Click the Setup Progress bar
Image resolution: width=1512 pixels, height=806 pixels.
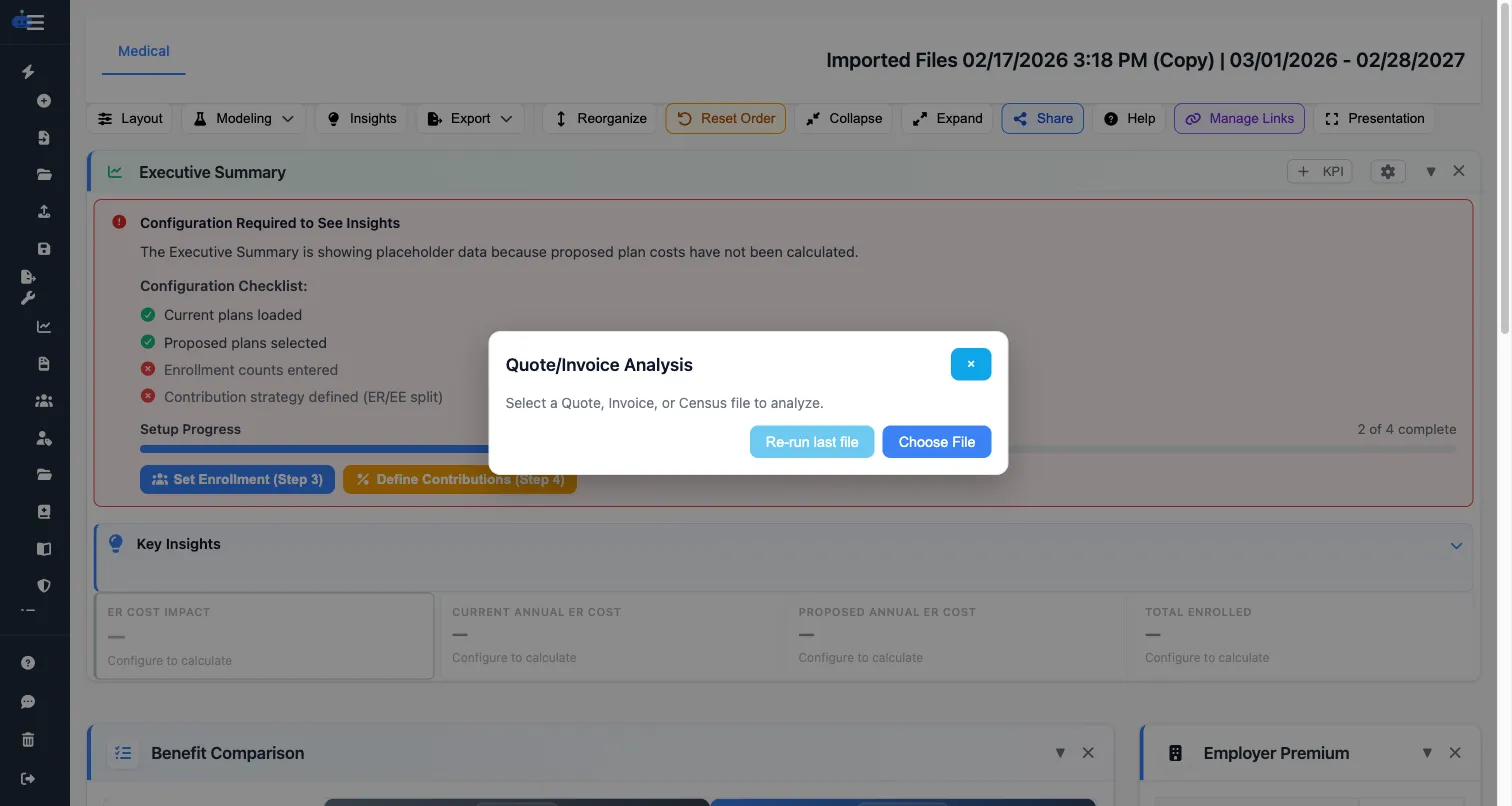click(x=300, y=449)
